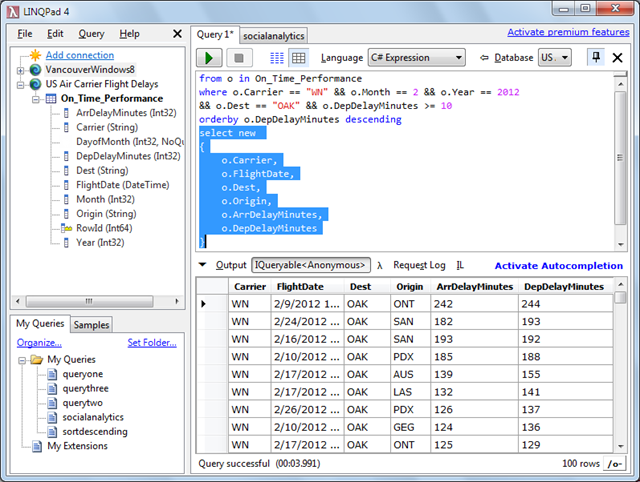Image resolution: width=640 pixels, height=482 pixels.
Task: Open the Output tab
Action: pyautogui.click(x=231, y=265)
